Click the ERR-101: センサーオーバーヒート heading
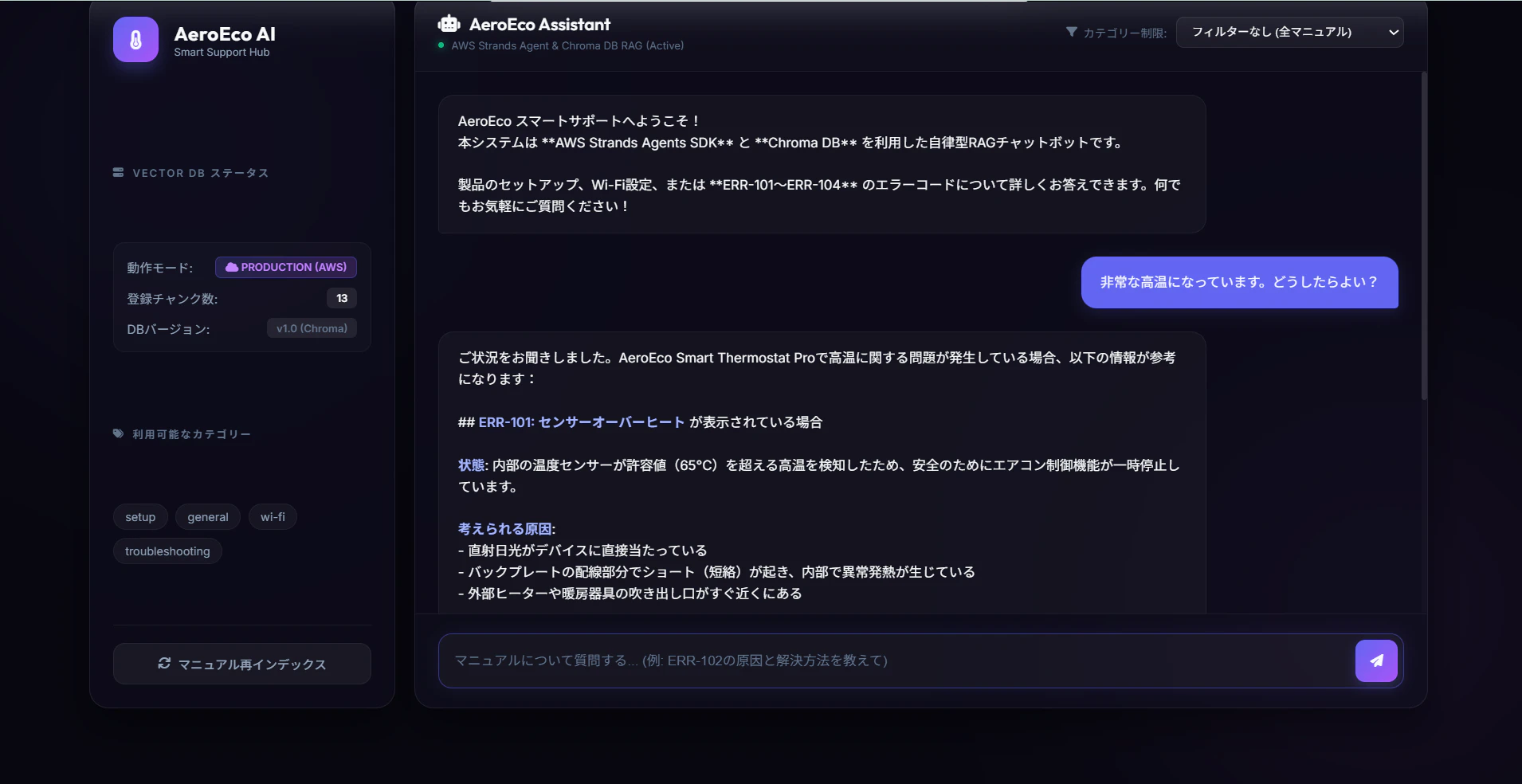1522x784 pixels. (x=582, y=422)
